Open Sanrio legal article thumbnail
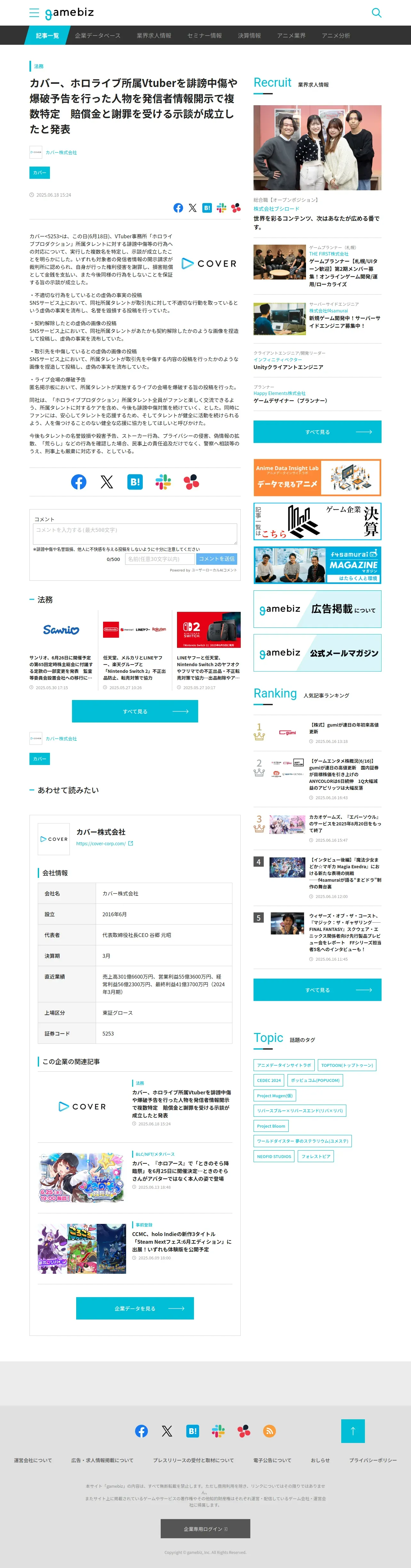Image resolution: width=411 pixels, height=1568 pixels. [61, 630]
